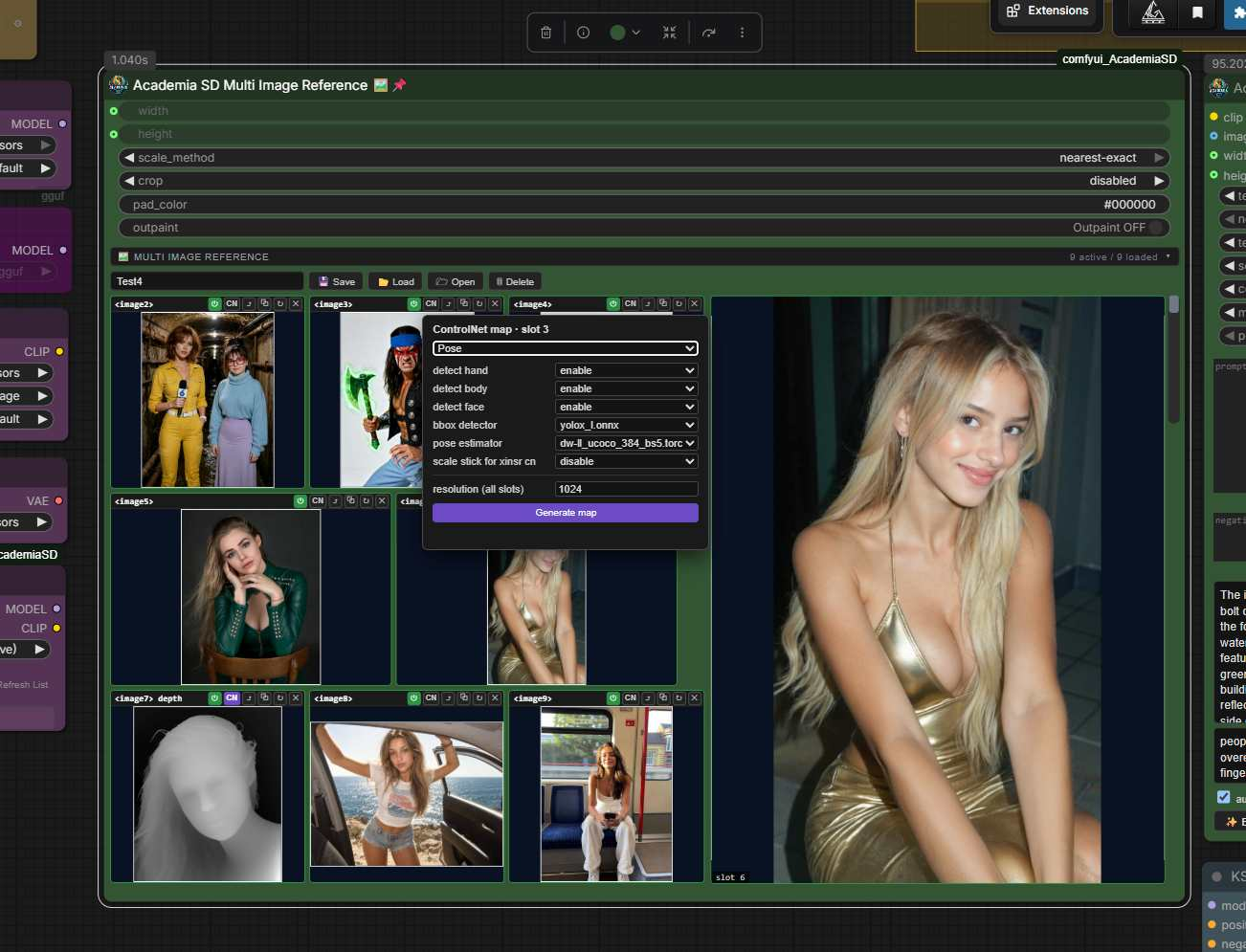
Task: Click the Academia logo icon in top bar
Action: tap(1153, 12)
